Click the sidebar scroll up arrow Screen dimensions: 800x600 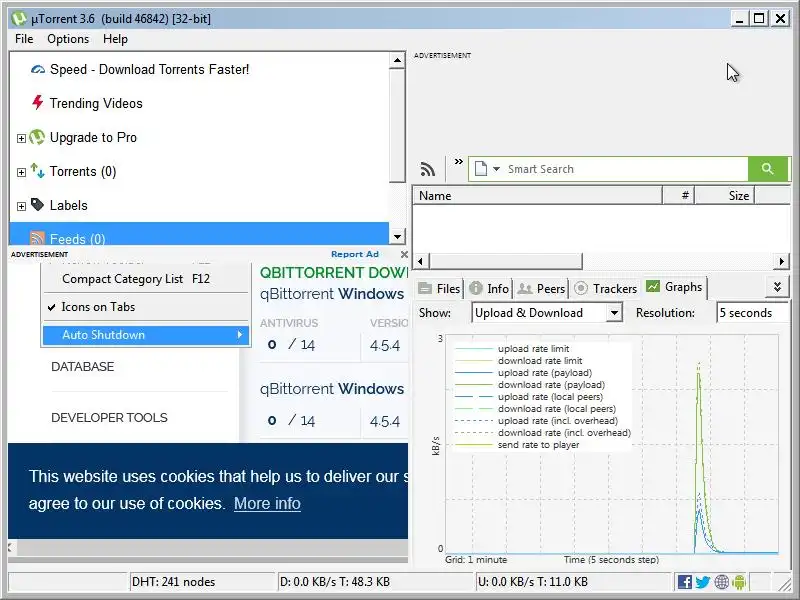click(x=397, y=61)
